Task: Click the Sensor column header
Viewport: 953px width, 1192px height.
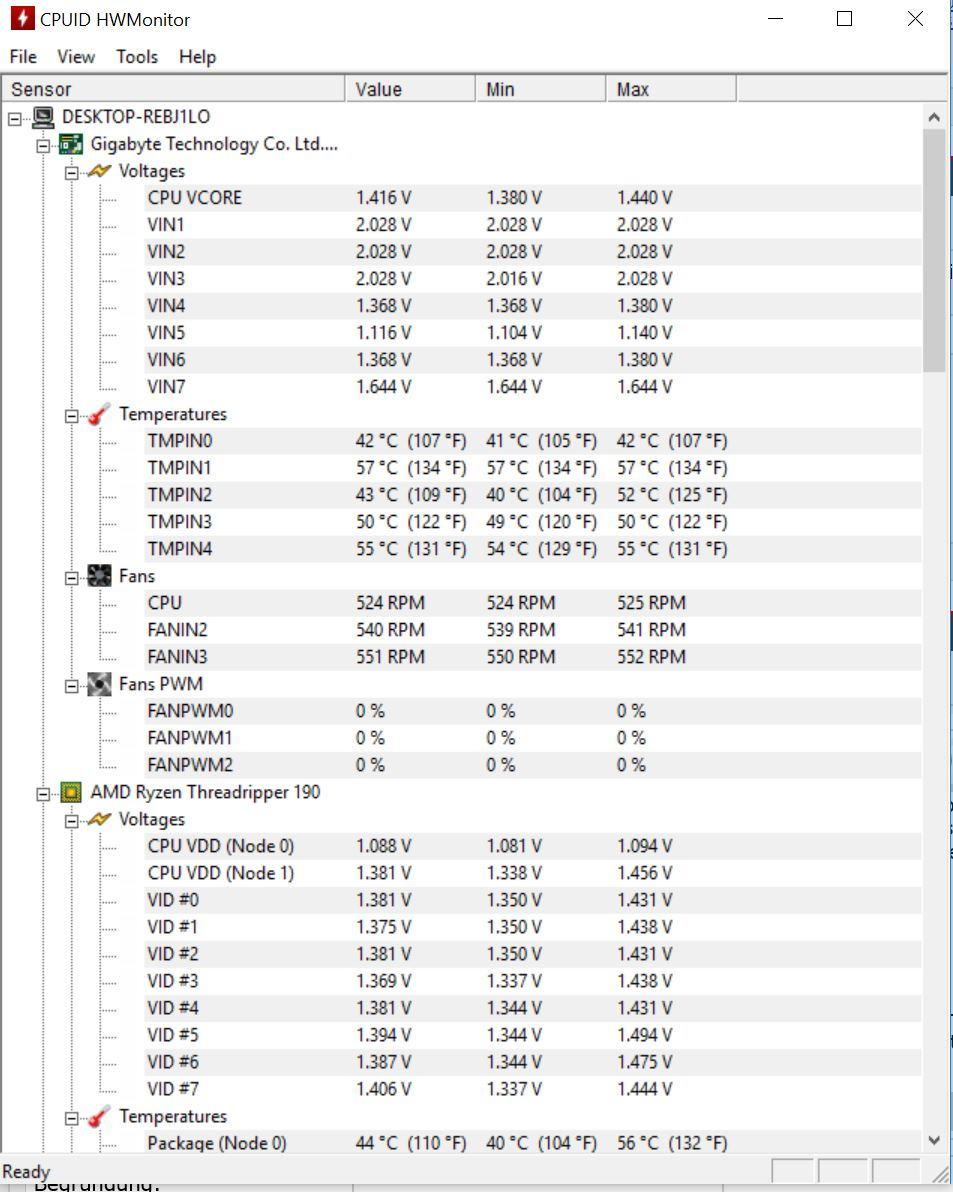Action: point(173,89)
